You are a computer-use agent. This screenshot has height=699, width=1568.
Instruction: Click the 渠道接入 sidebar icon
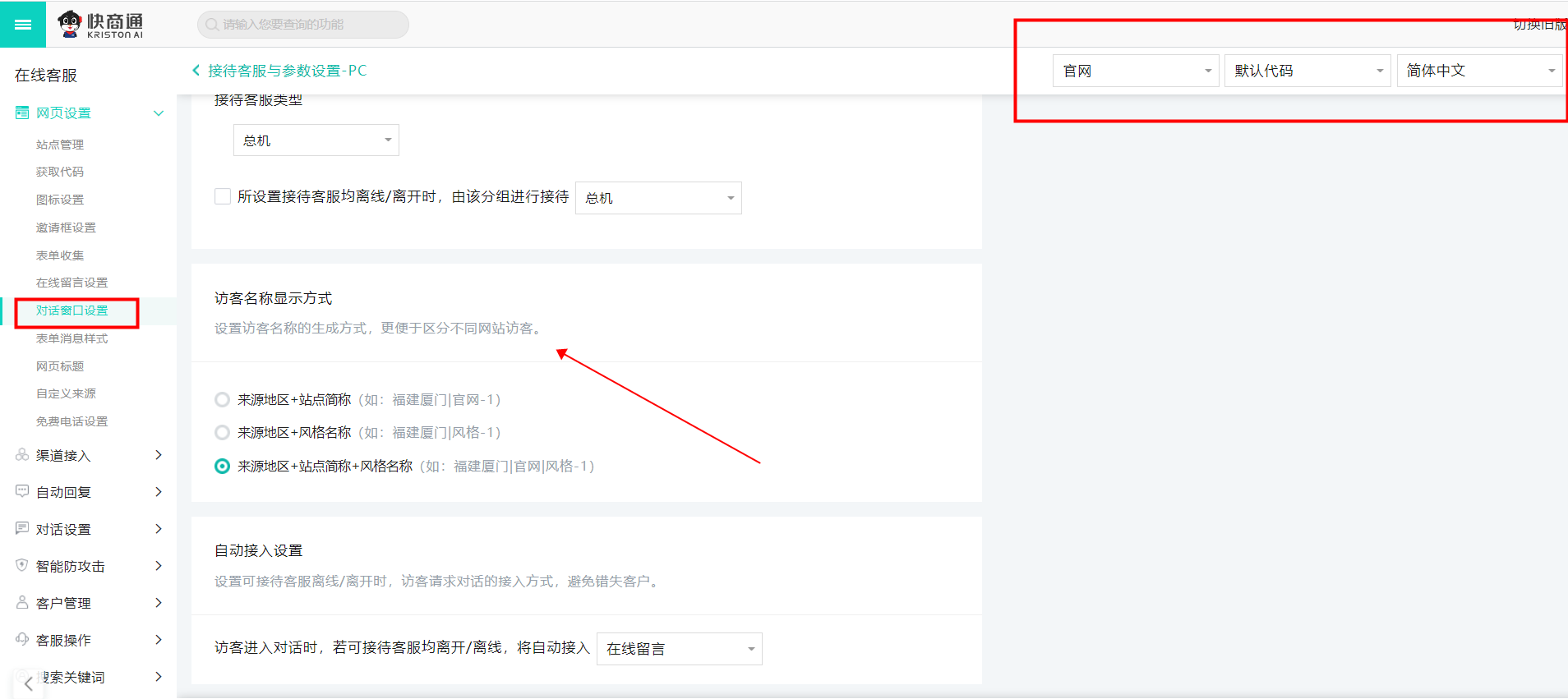click(22, 455)
